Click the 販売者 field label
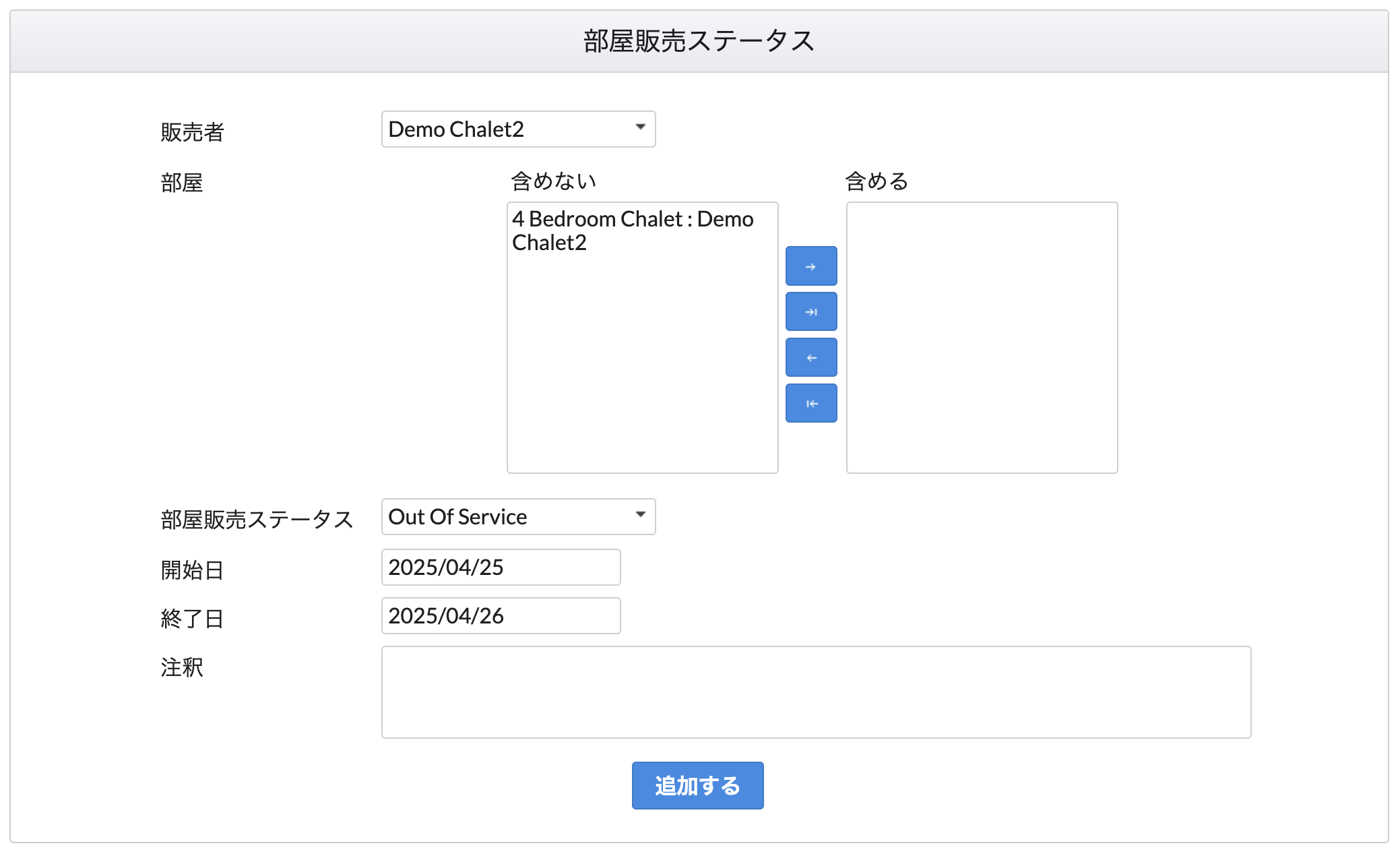Screen dimensions: 1400x856 click(192, 132)
